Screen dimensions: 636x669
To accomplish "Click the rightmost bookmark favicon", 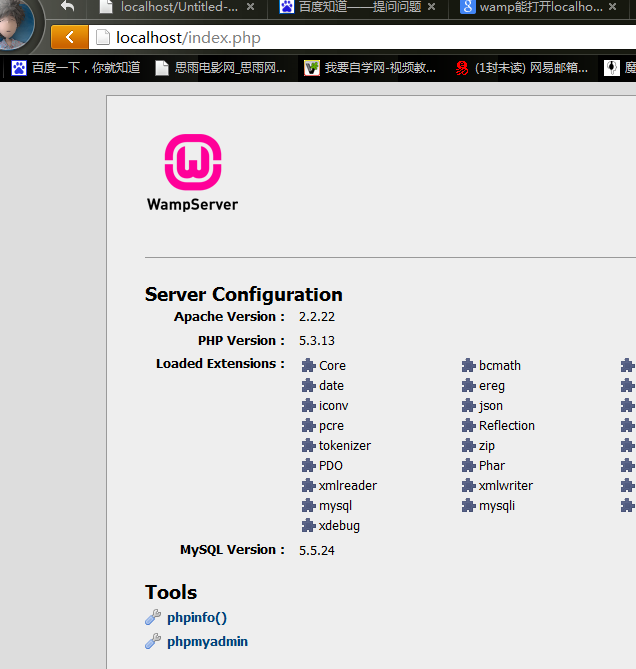I will 612,68.
